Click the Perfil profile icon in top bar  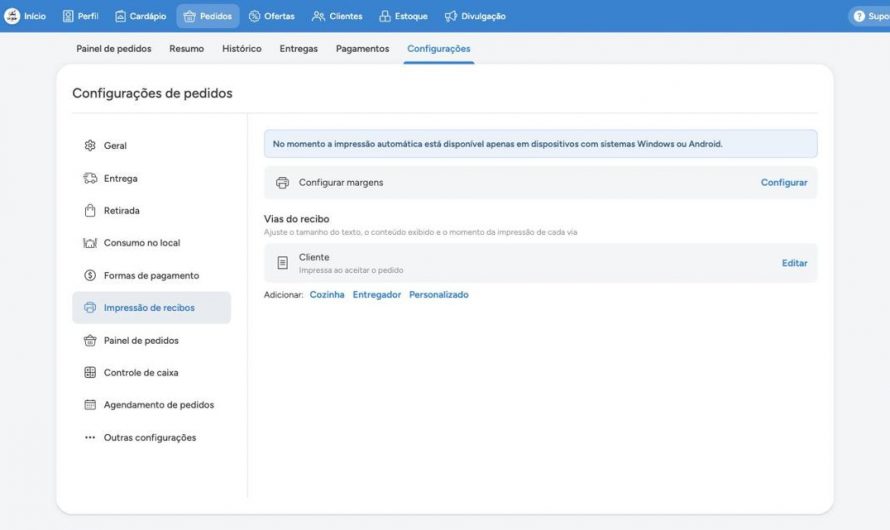click(x=68, y=16)
